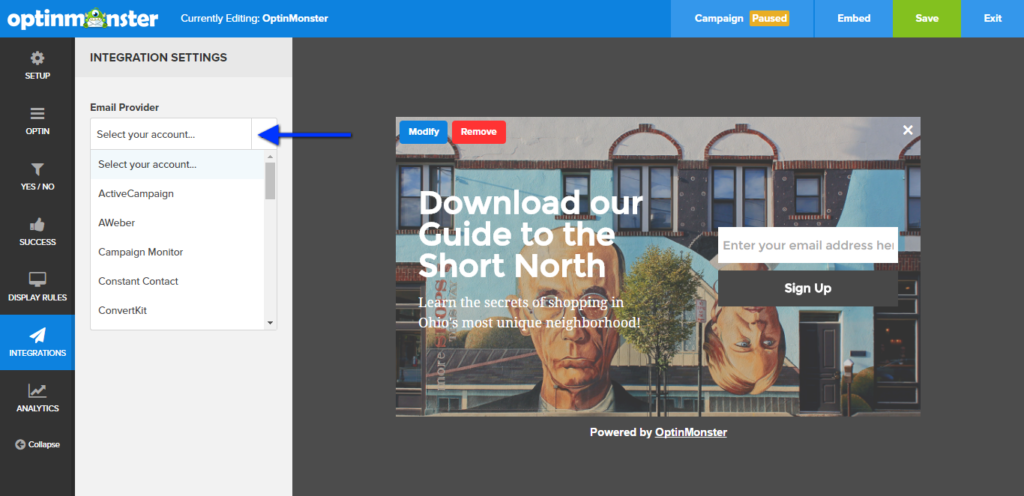
Task: Save the campaign
Action: (x=927, y=18)
